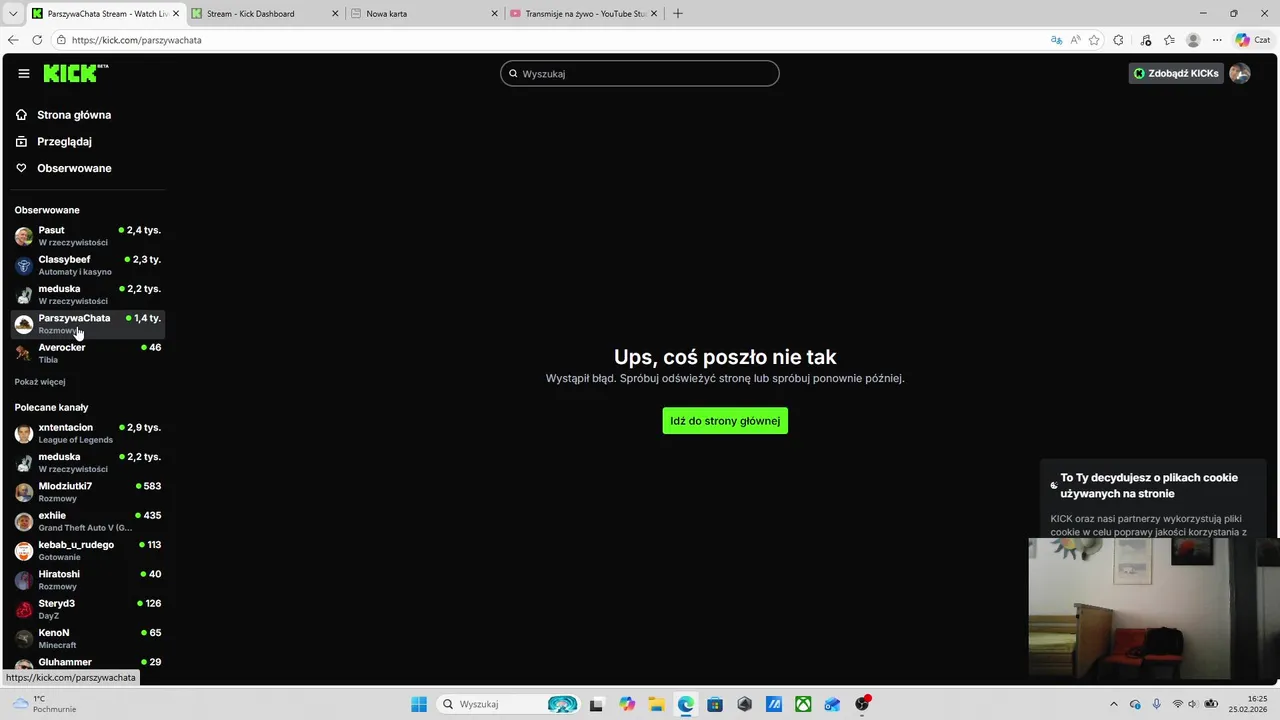This screenshot has height=720, width=1280.
Task: Click the taskbar Wyszukaj search box
Action: point(510,704)
